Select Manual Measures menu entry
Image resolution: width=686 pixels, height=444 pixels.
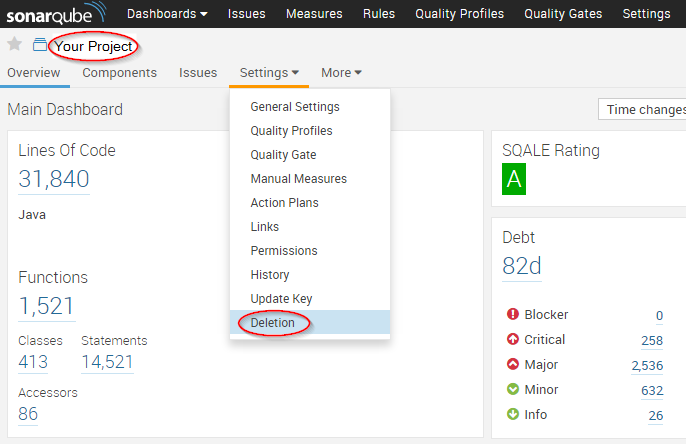pyautogui.click(x=310, y=179)
